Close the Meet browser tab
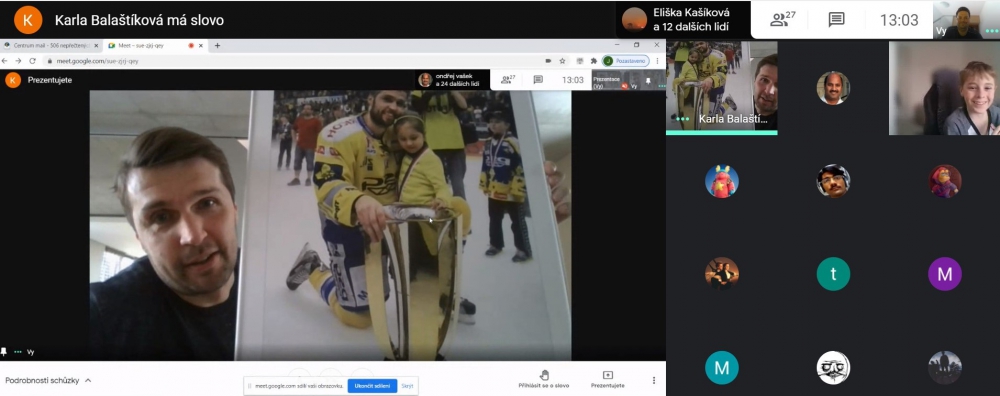Viewport: 1000px width, 396px height. pos(201,46)
